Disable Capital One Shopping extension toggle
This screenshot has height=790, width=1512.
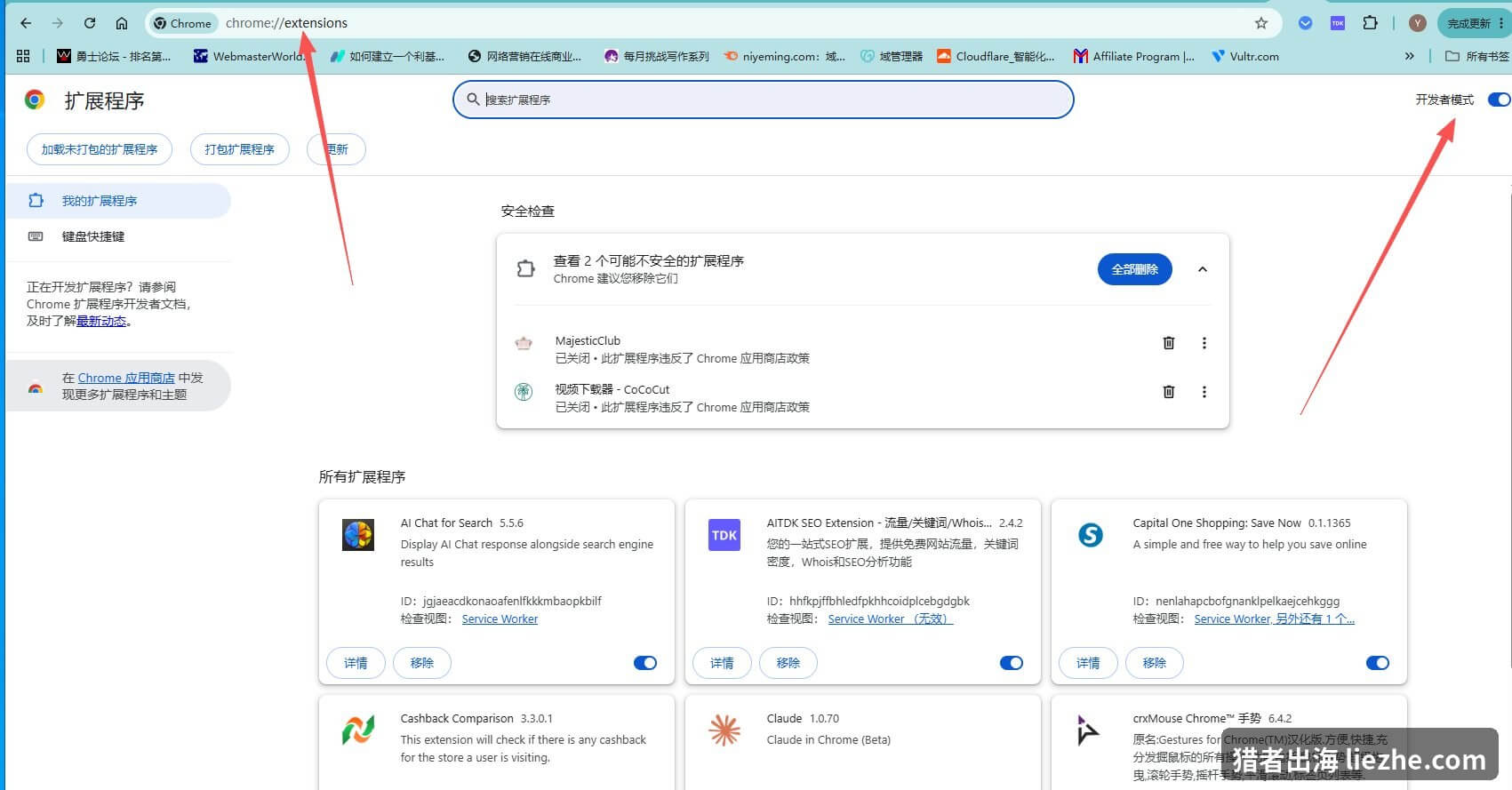(x=1378, y=663)
